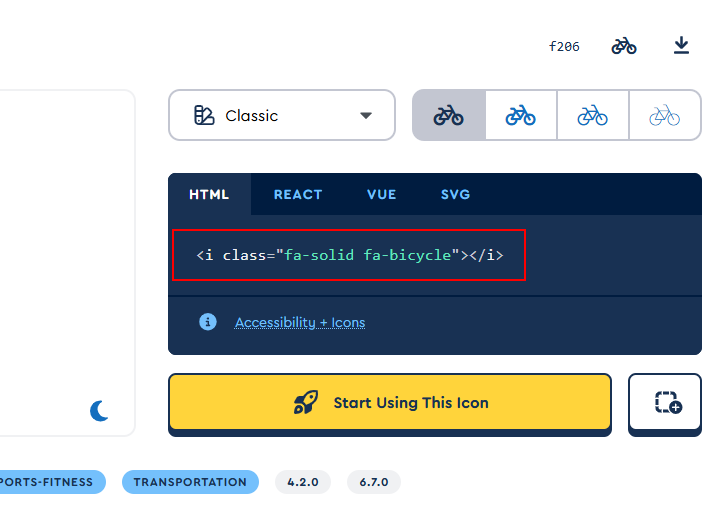Copy the f206 unicode value
The width and height of the screenshot is (728, 515).
tap(564, 46)
